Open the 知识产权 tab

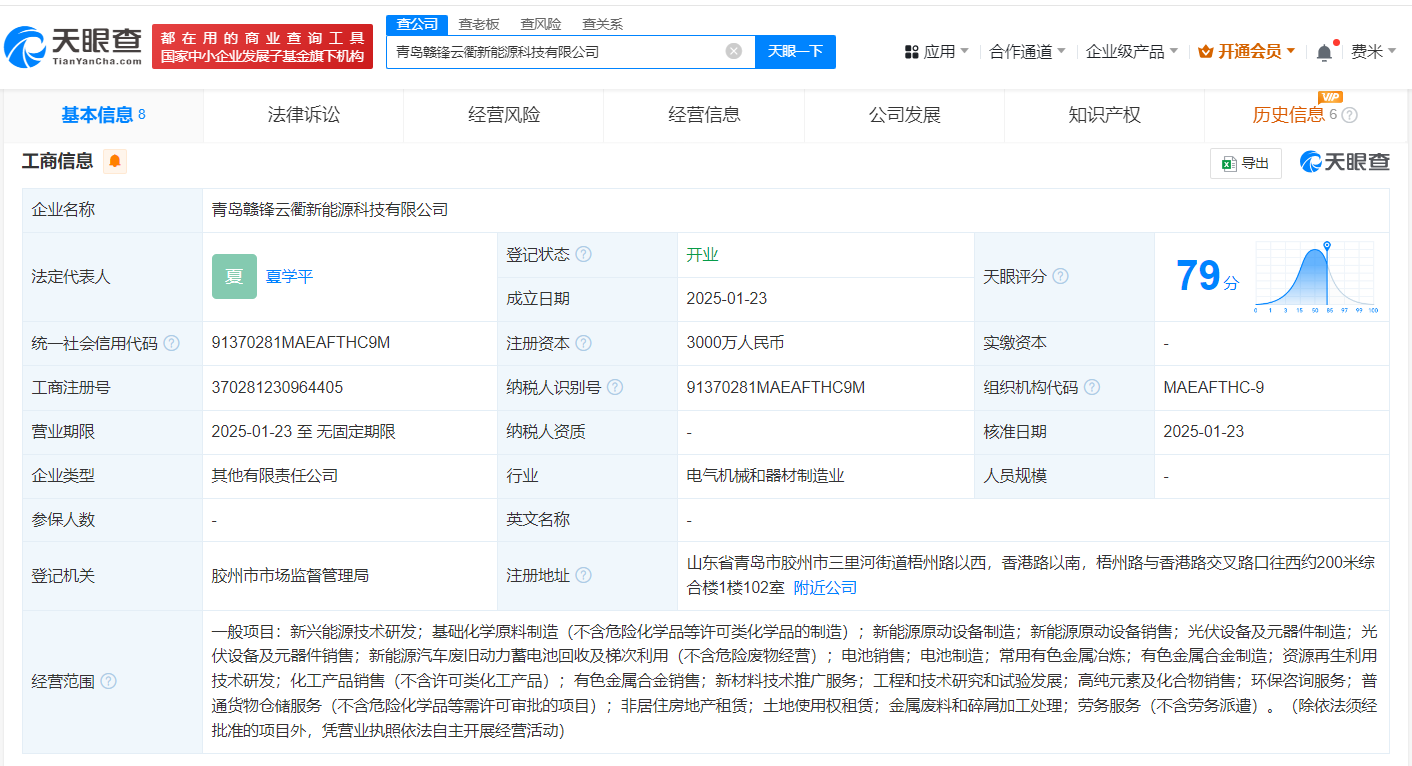pyautogui.click(x=1104, y=115)
